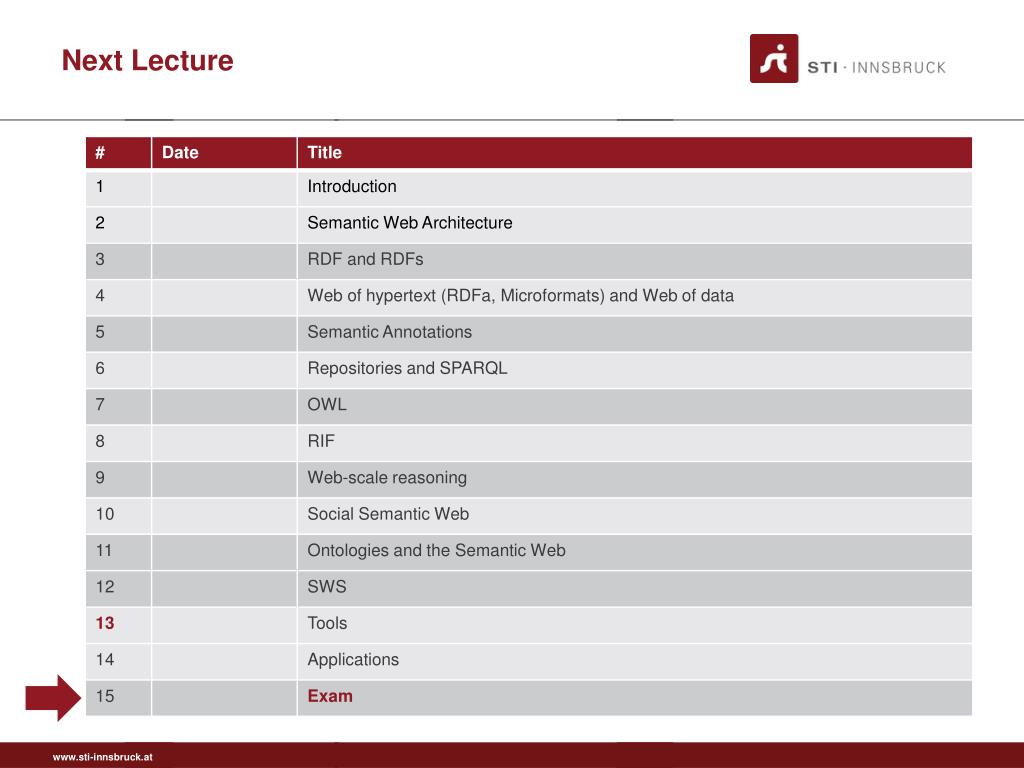The width and height of the screenshot is (1024, 768).
Task: Select the 'Next Lecture' slide heading
Action: 148,60
